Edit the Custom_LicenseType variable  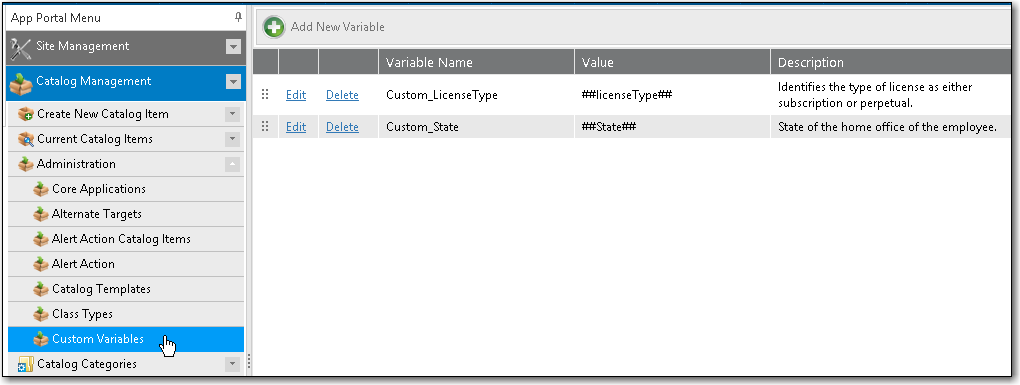click(x=296, y=95)
